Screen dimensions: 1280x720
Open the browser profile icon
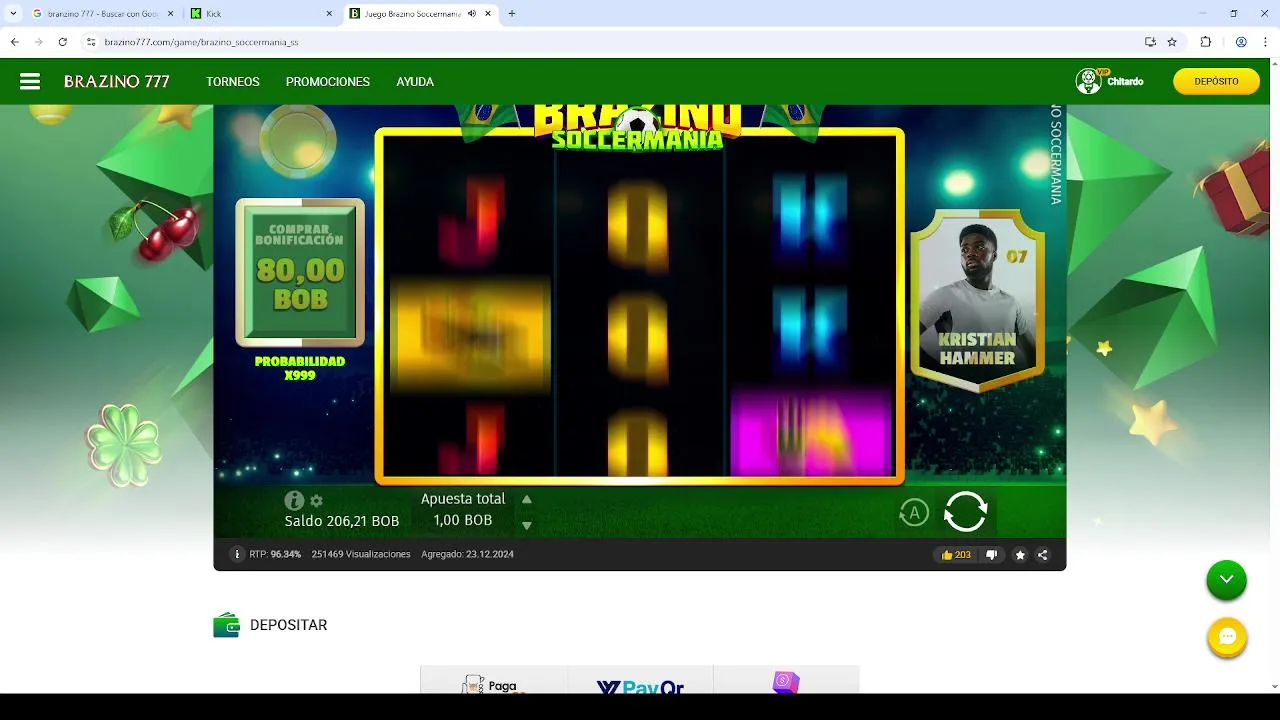point(1241,42)
